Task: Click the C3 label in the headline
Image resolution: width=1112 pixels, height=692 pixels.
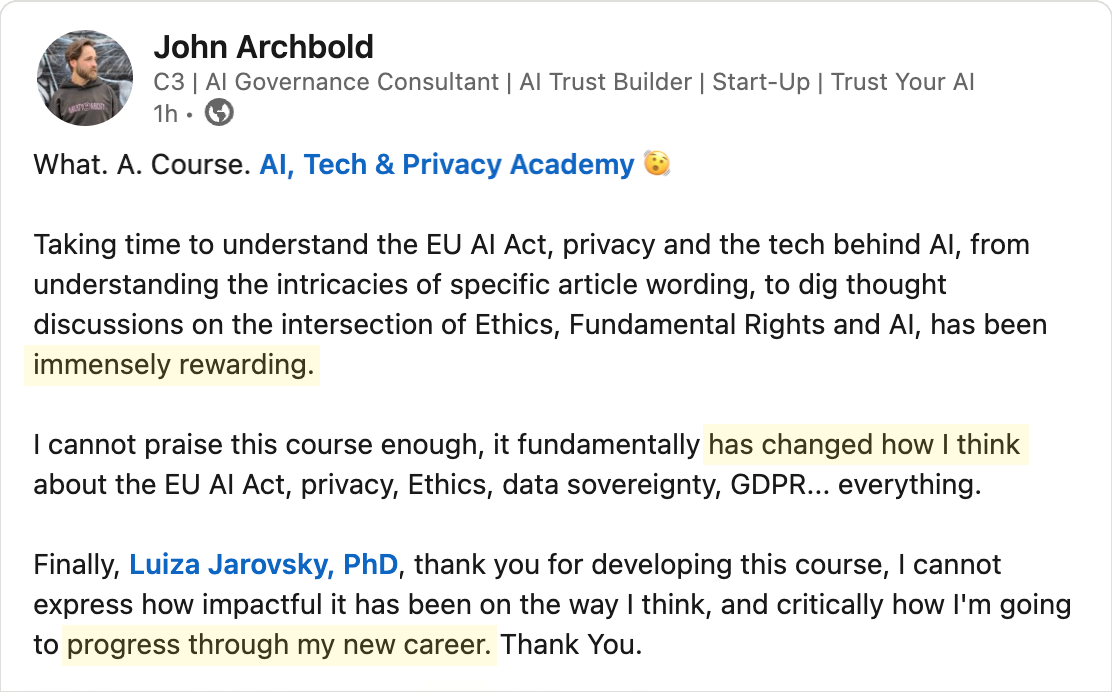Action: pyautogui.click(x=168, y=82)
